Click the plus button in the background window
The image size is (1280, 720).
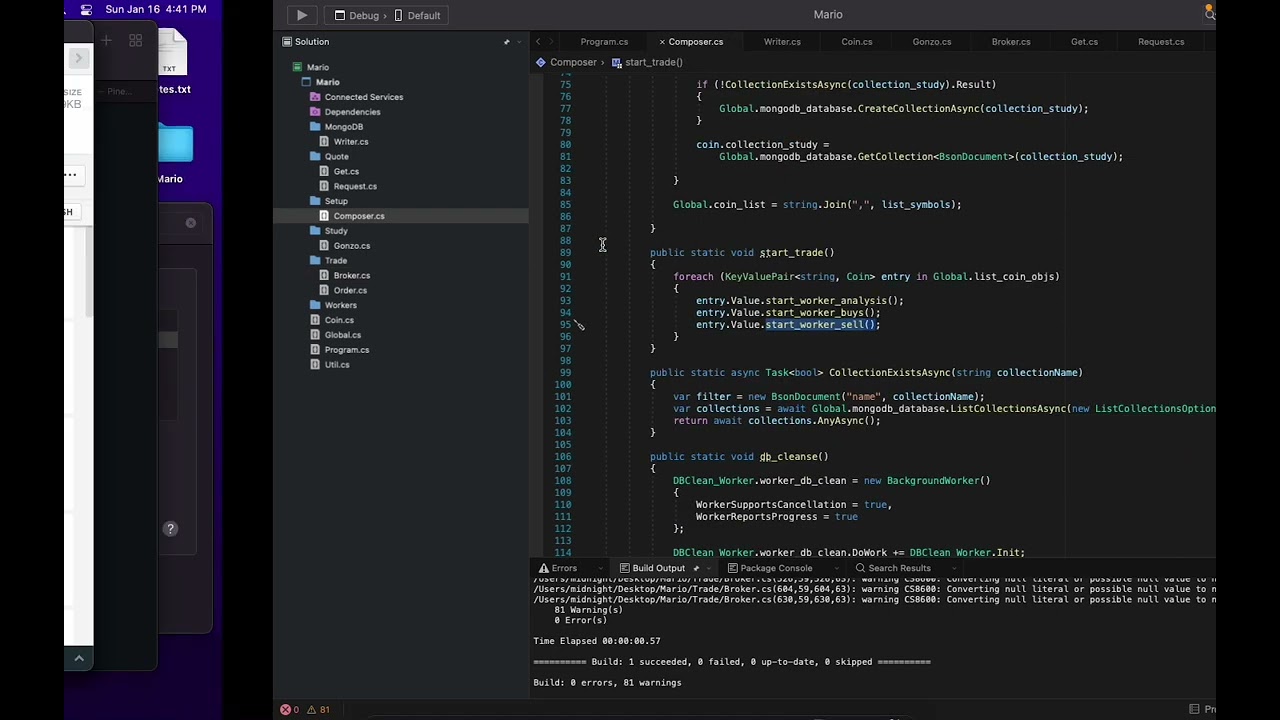[x=106, y=40]
